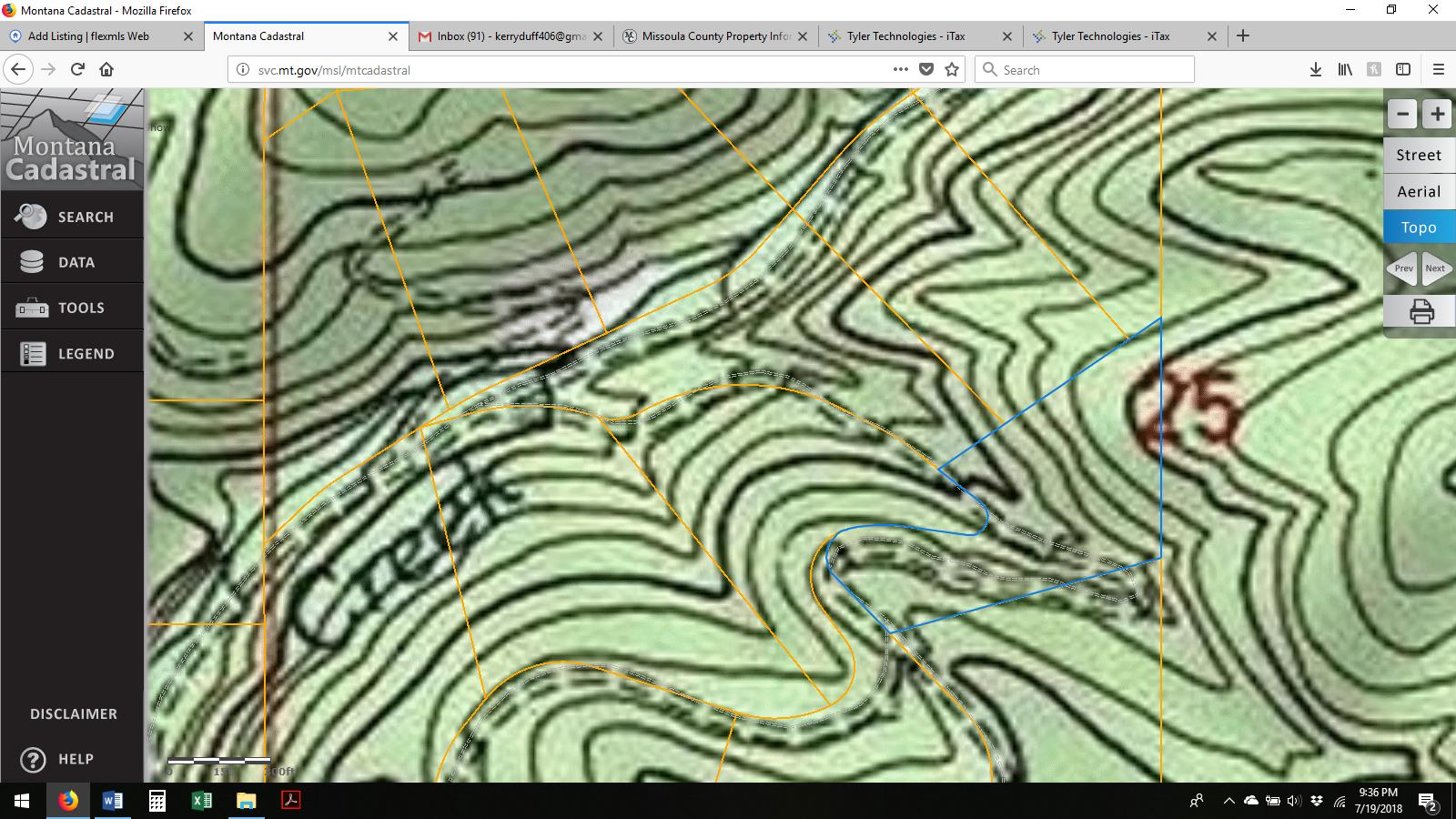Click the list LEGEND icon

coord(33,354)
